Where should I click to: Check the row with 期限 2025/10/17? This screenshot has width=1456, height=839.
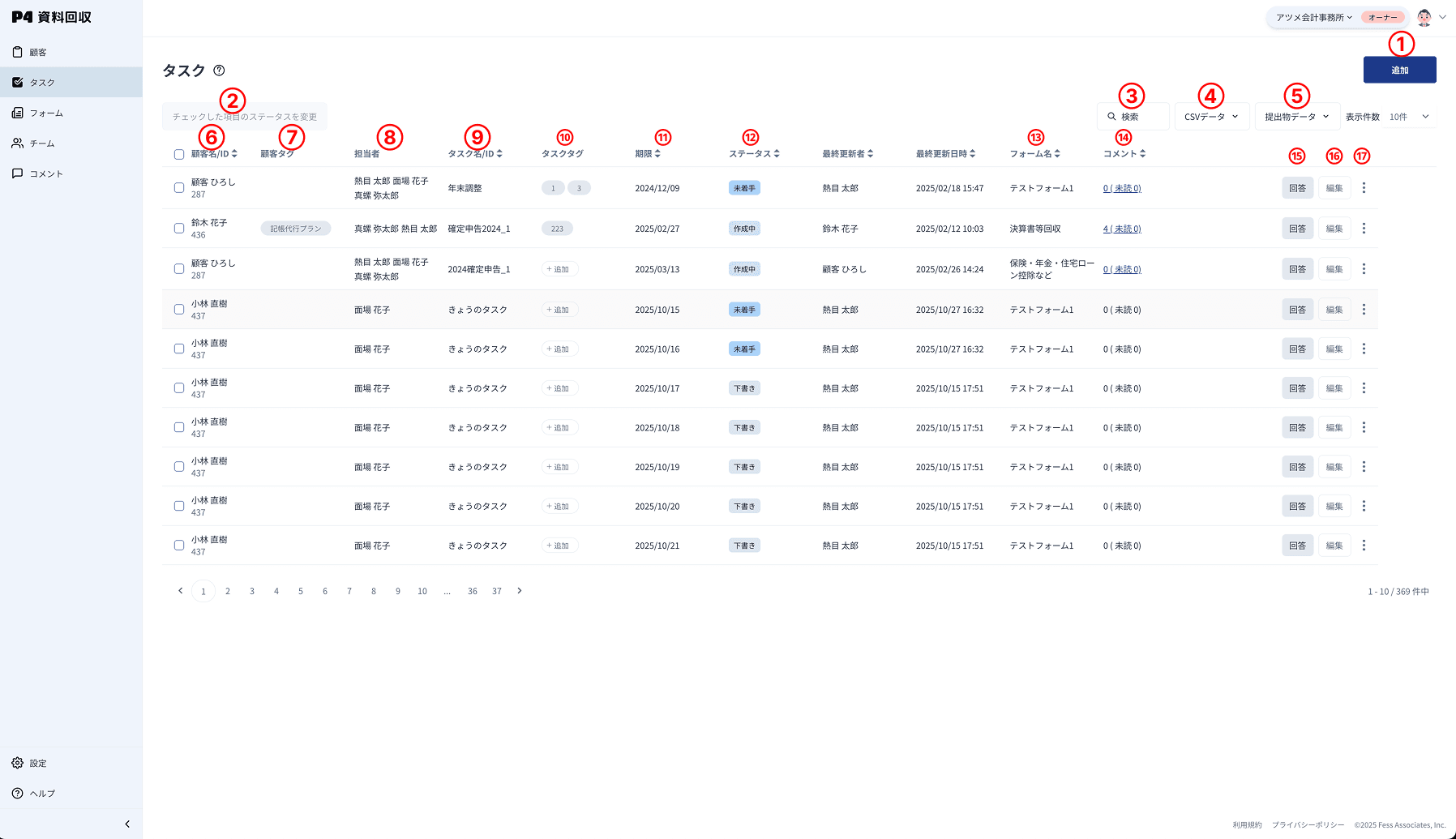(179, 388)
